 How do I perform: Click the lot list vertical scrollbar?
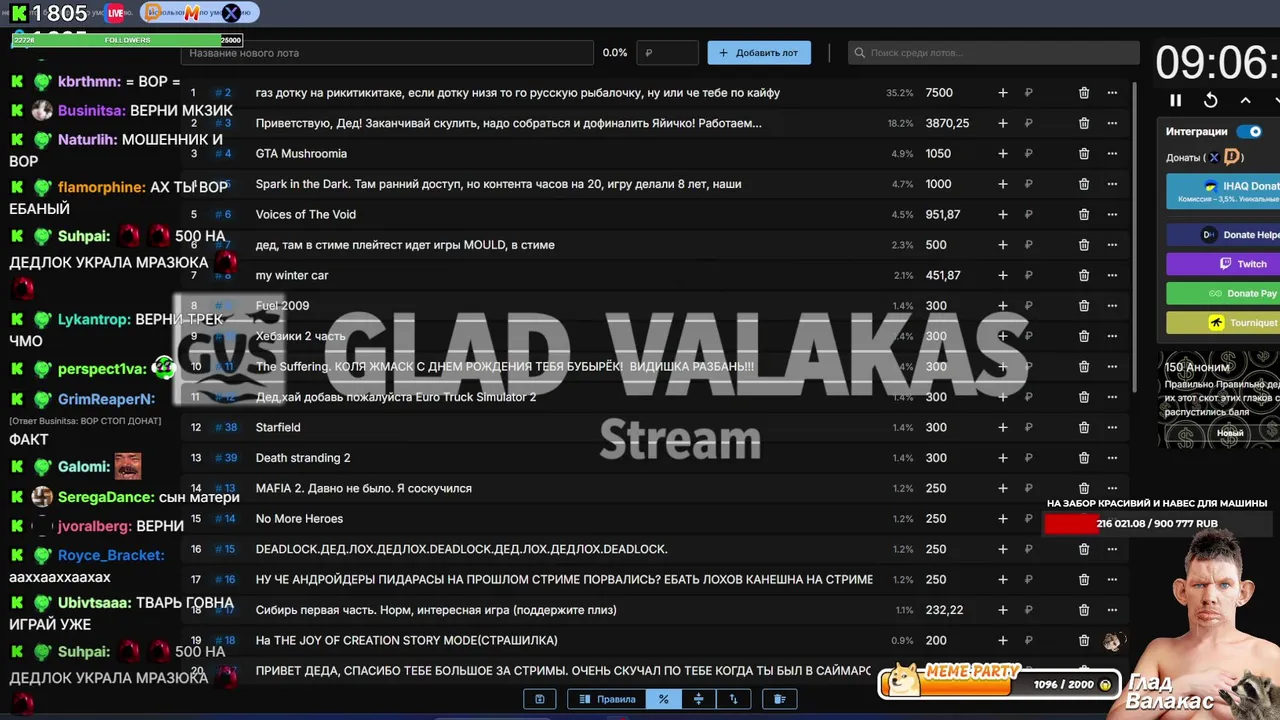(1134, 237)
